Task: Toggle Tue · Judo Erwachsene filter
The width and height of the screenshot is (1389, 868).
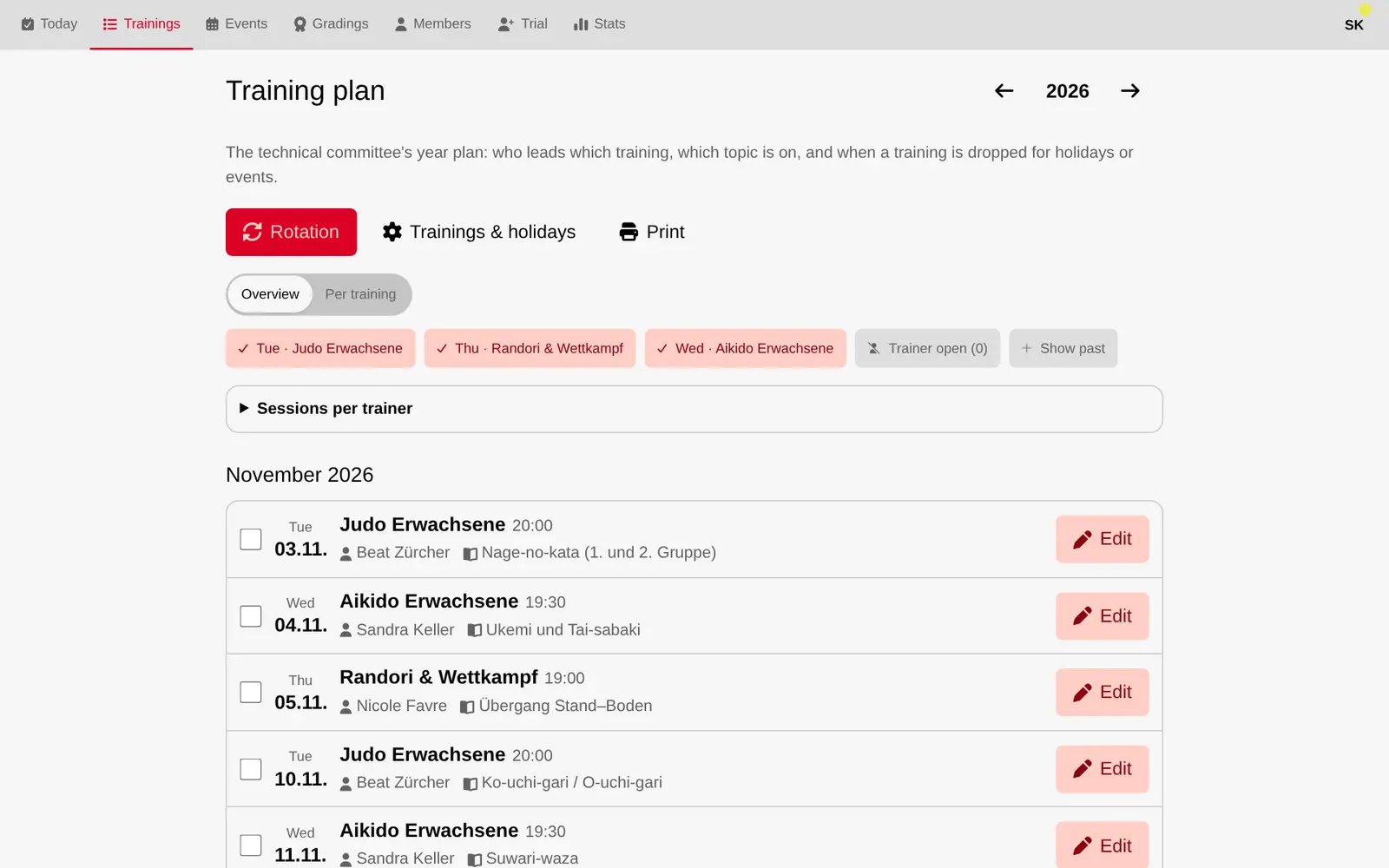Action: pos(320,348)
